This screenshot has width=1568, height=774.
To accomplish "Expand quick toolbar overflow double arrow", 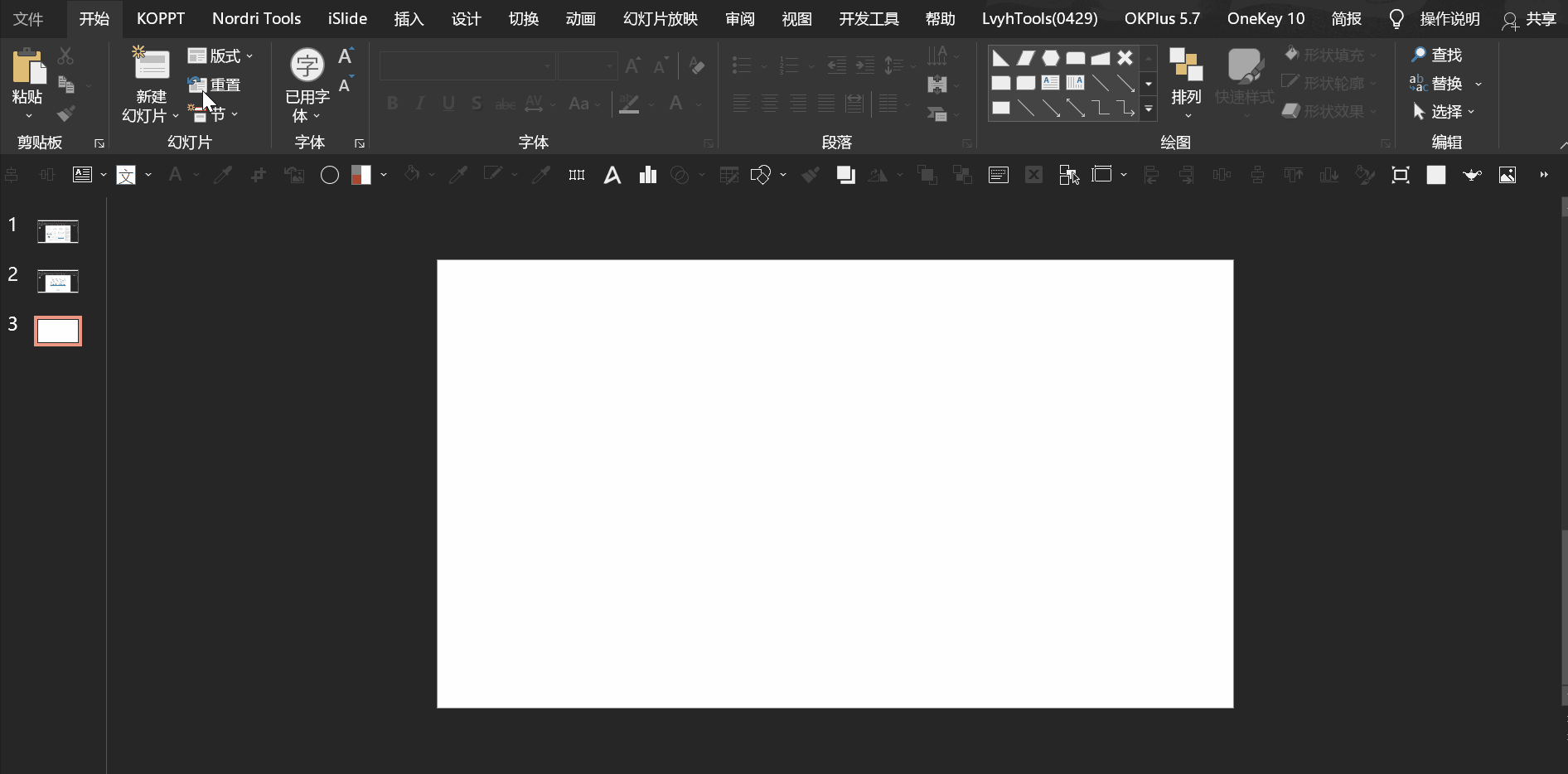I will 1543,175.
